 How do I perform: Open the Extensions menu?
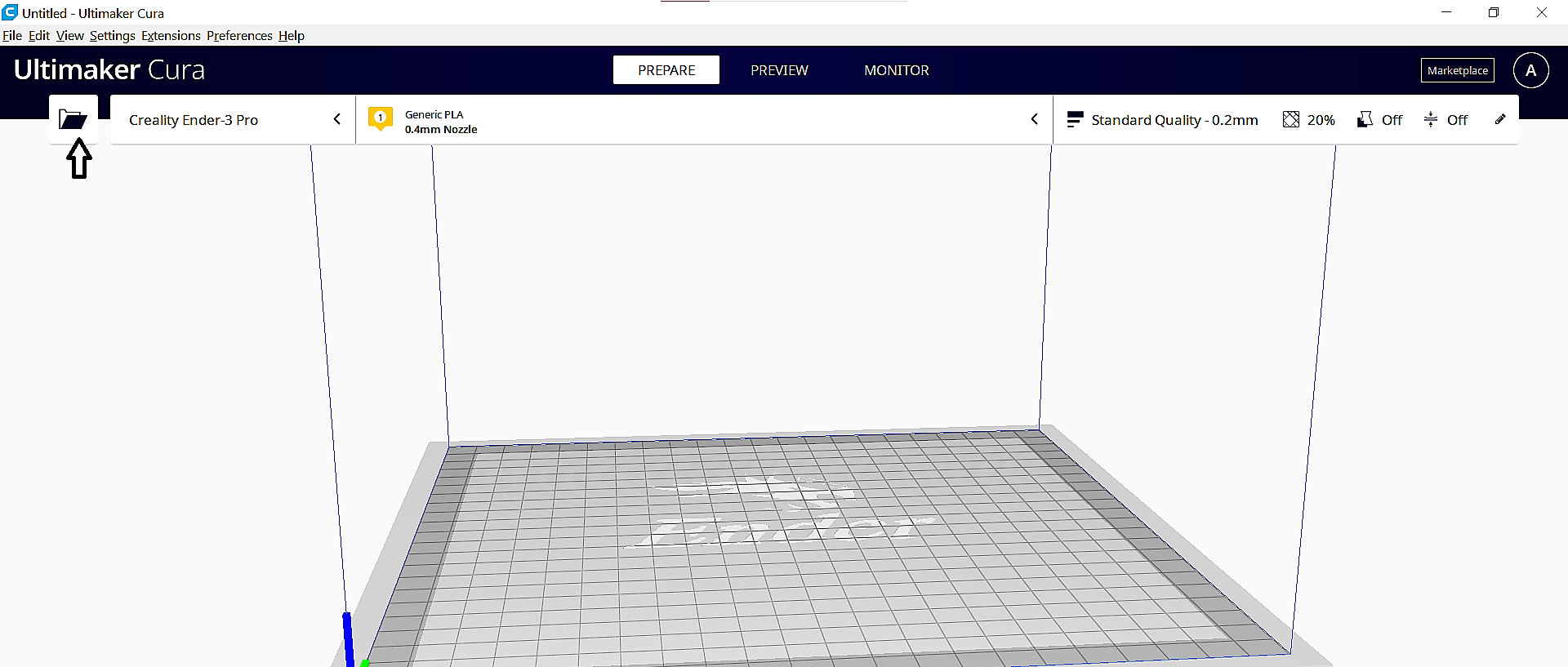point(171,36)
